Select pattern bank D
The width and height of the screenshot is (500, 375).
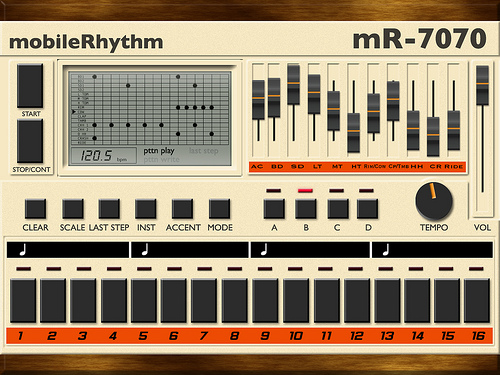coord(367,209)
